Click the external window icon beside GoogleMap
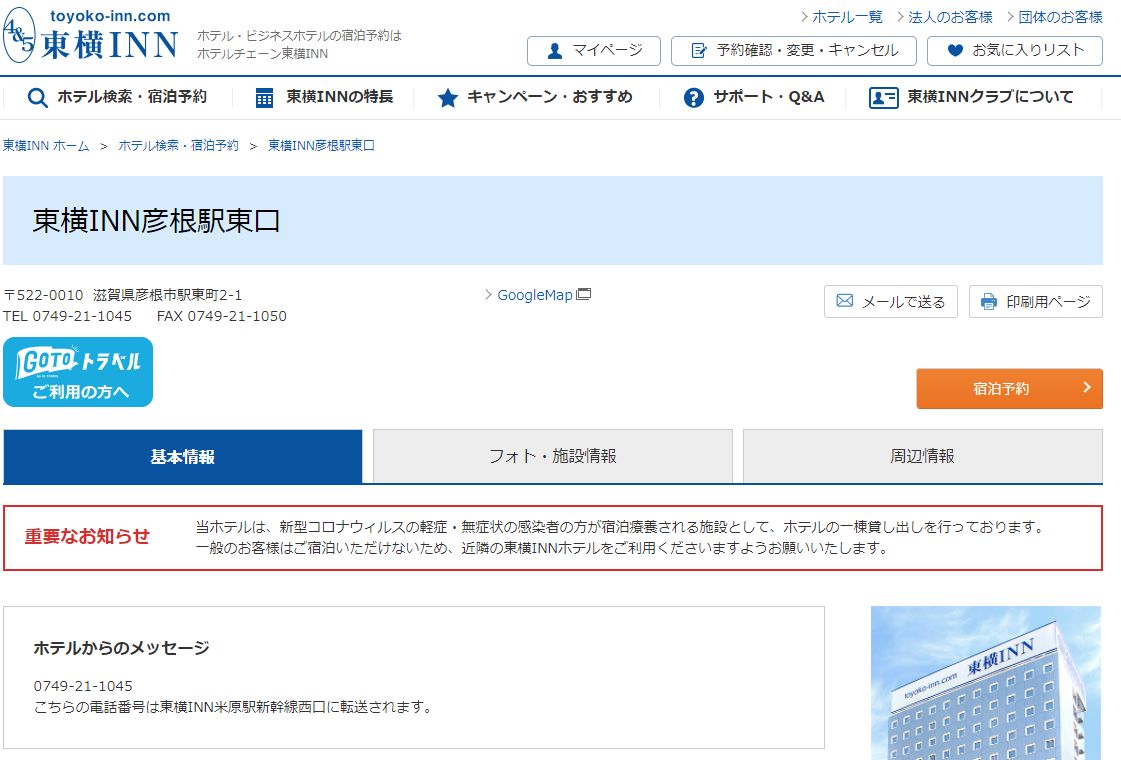Viewport: 1121px width, 760px height. tap(583, 294)
